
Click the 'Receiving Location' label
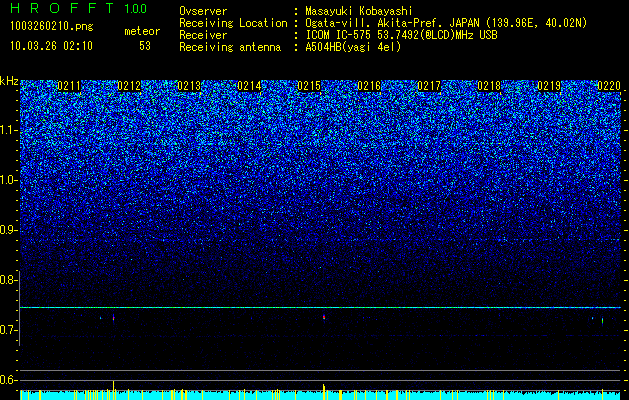[x=233, y=23]
